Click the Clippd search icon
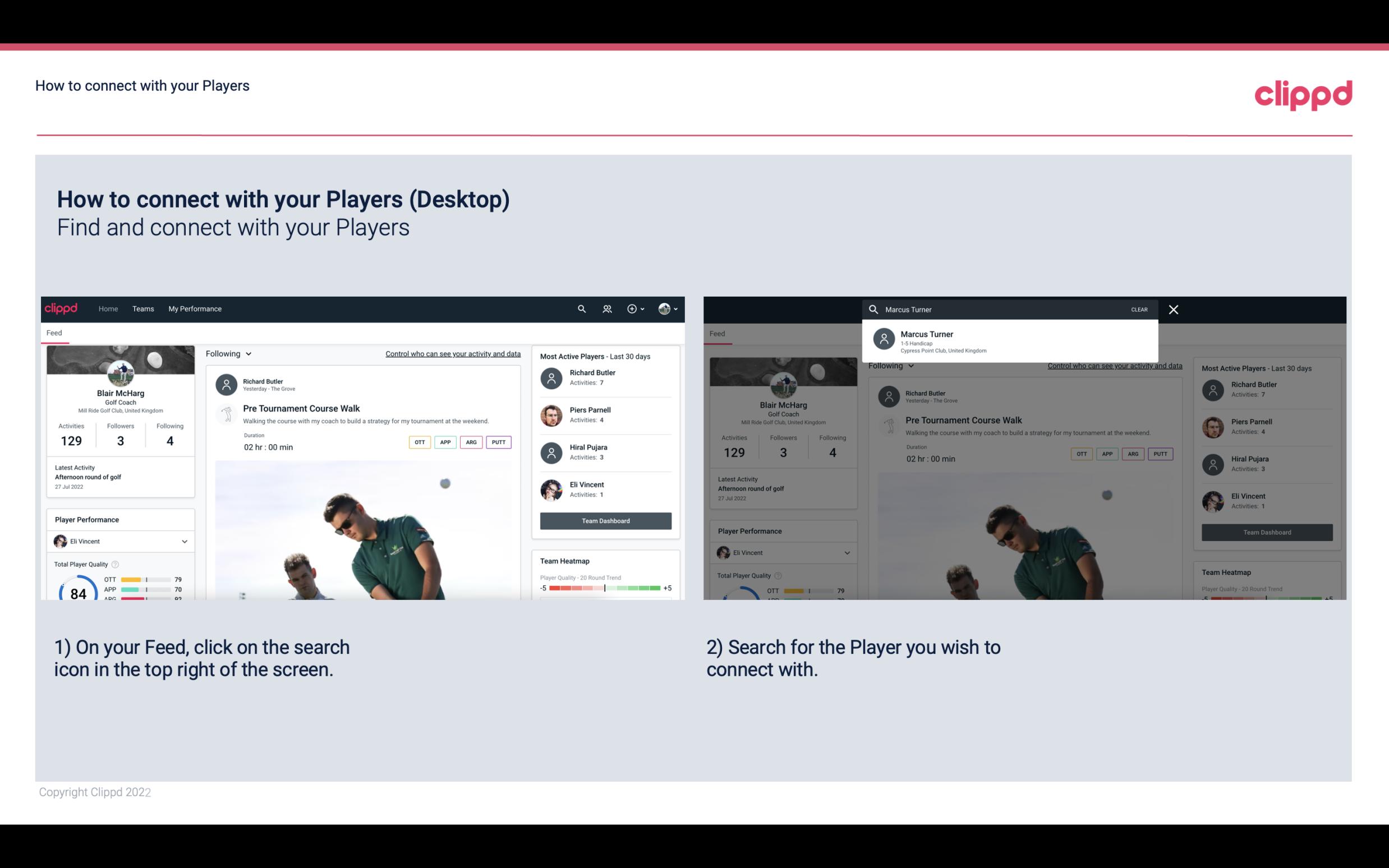The height and width of the screenshot is (868, 1389). point(581,309)
